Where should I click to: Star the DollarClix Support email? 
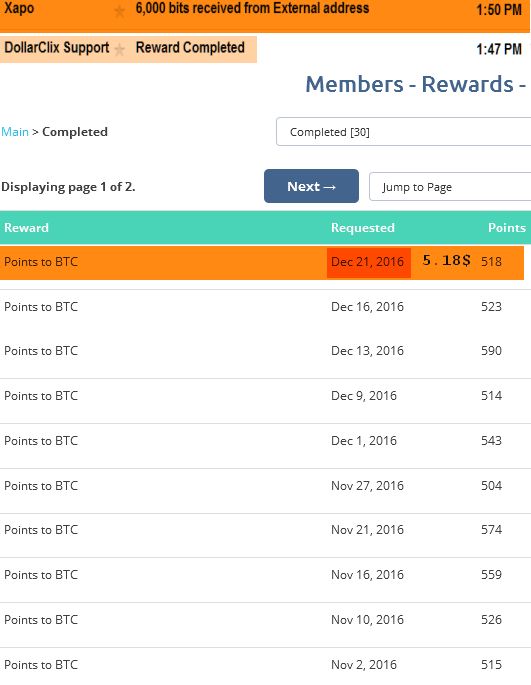(x=119, y=49)
